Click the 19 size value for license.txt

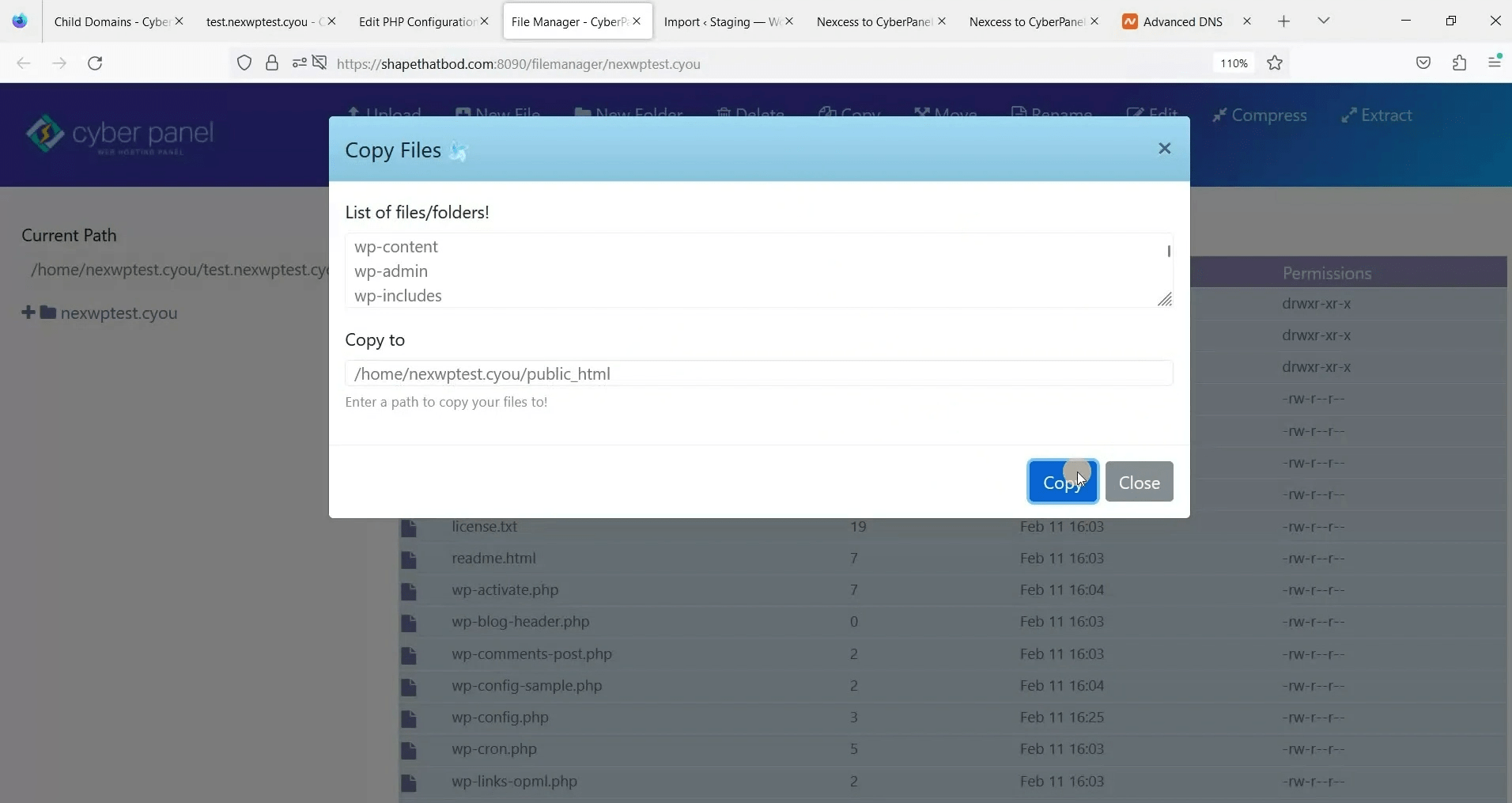(858, 527)
